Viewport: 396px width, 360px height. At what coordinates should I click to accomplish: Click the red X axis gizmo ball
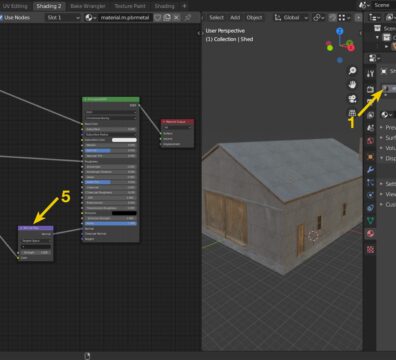pyautogui.click(x=351, y=48)
